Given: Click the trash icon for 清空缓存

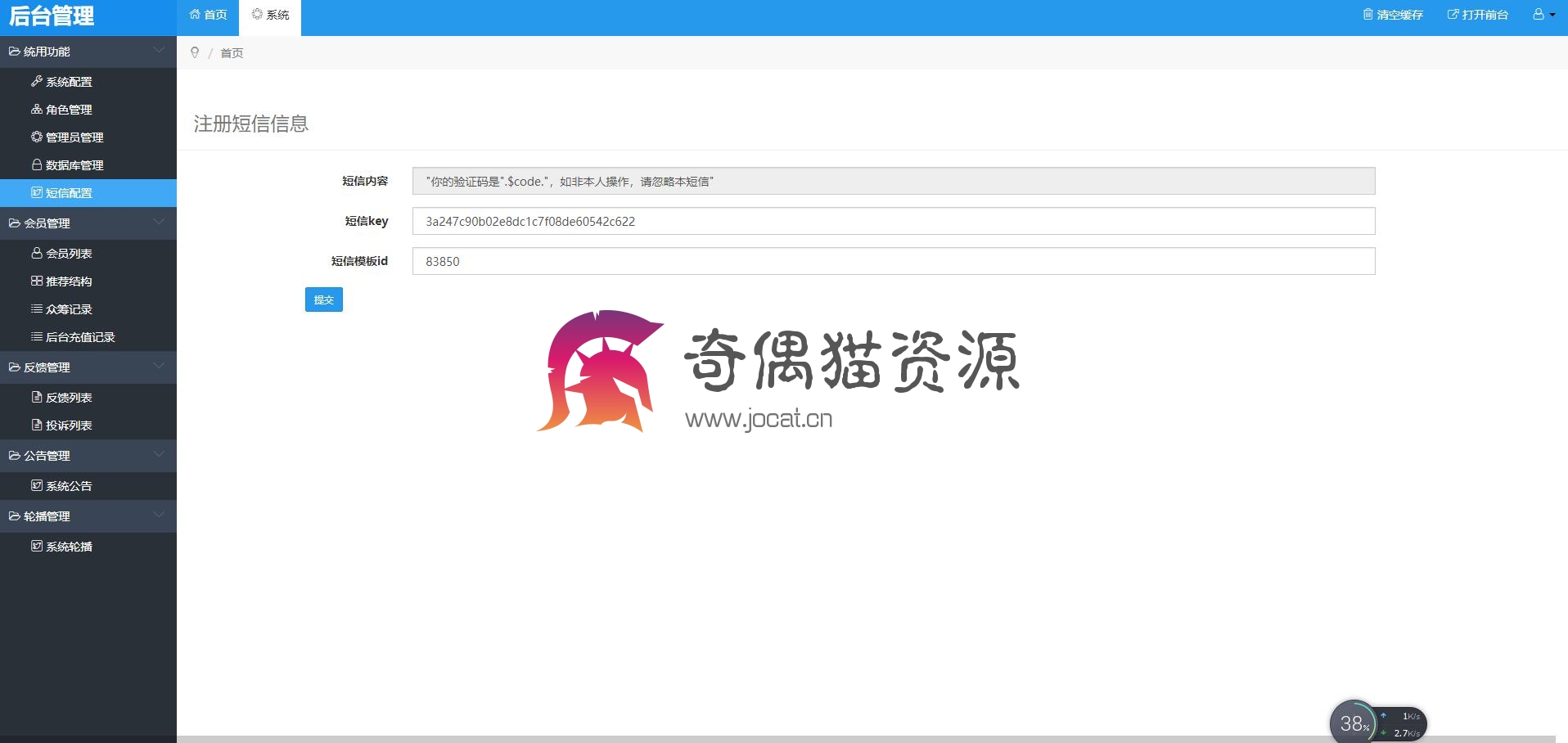Looking at the screenshot, I should pos(1367,15).
